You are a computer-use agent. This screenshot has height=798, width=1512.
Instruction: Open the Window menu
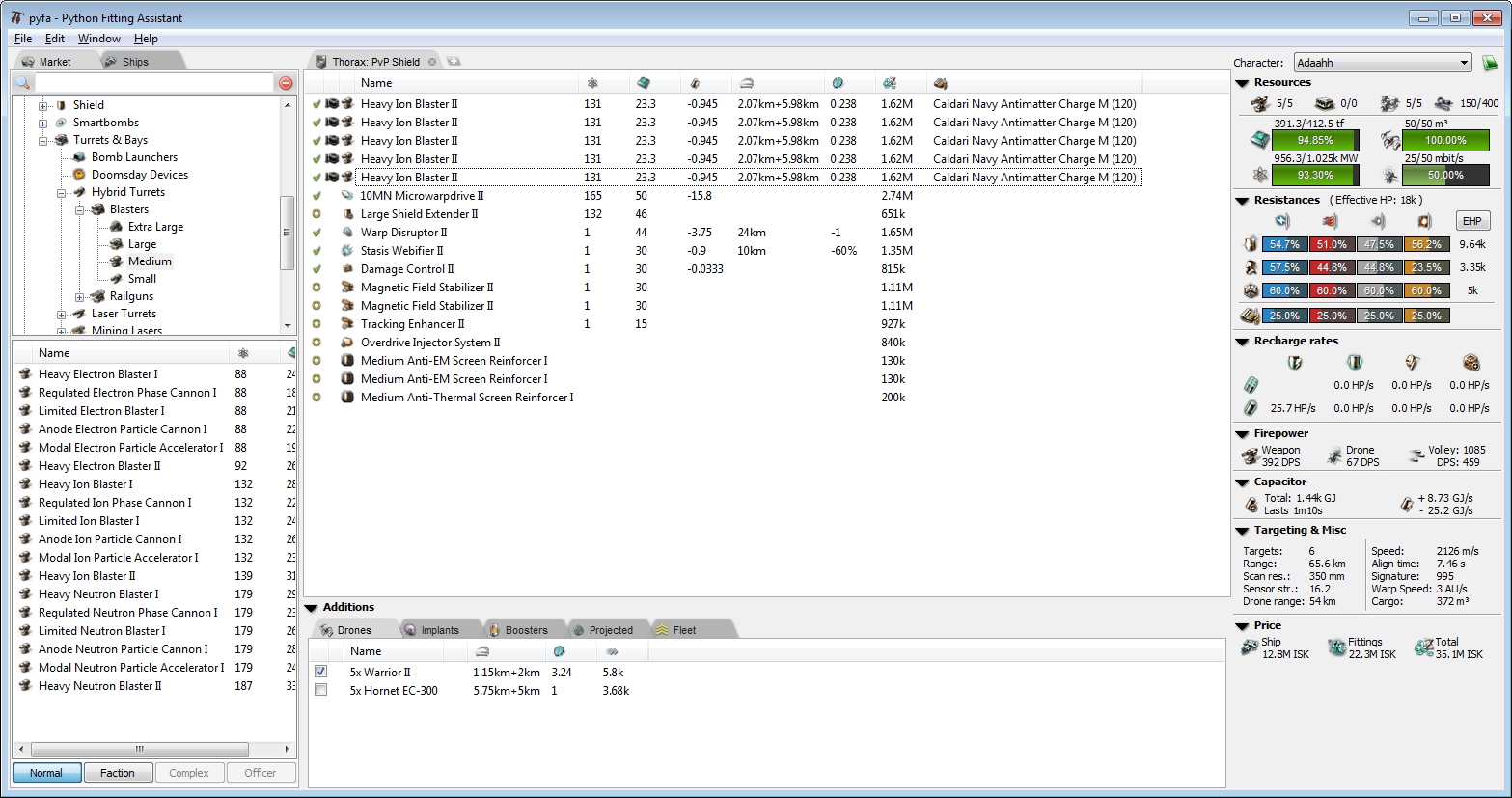point(99,39)
